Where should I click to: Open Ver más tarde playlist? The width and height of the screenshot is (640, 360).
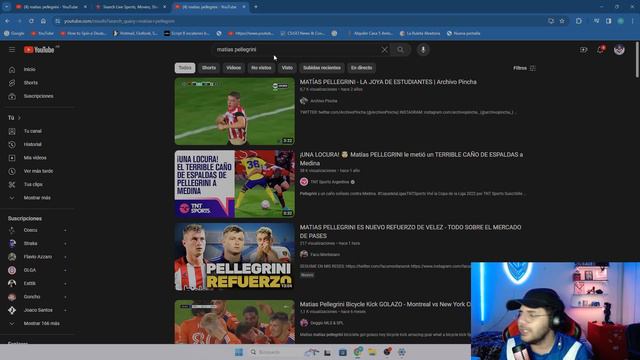pos(39,171)
